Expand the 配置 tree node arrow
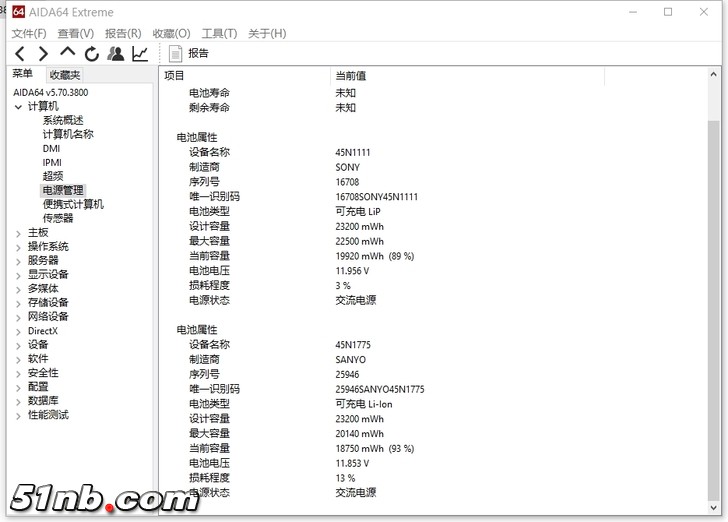The image size is (728, 522). (18, 387)
